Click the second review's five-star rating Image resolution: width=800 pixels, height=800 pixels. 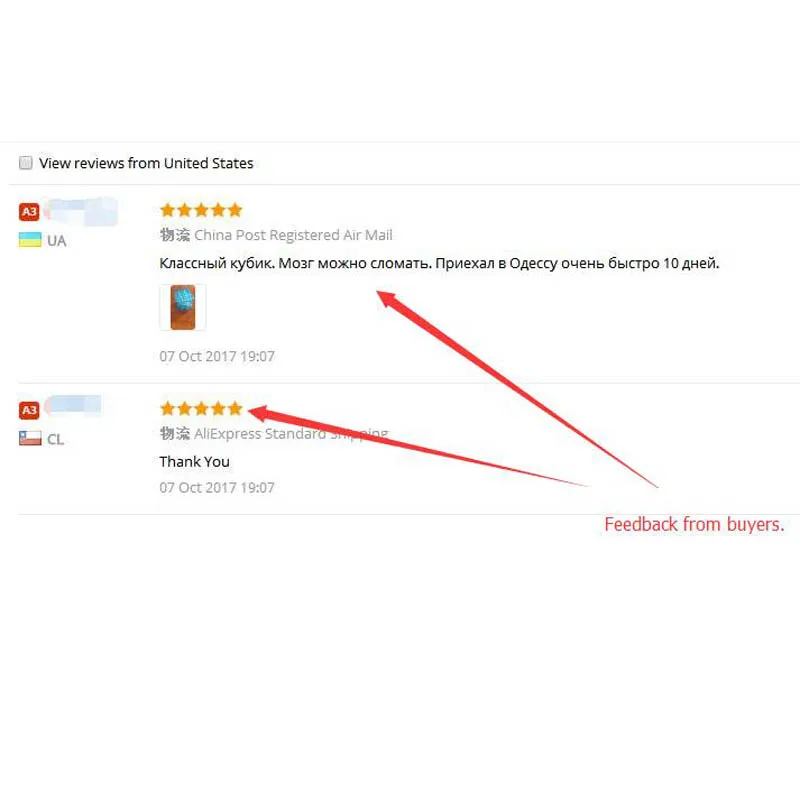pos(201,408)
